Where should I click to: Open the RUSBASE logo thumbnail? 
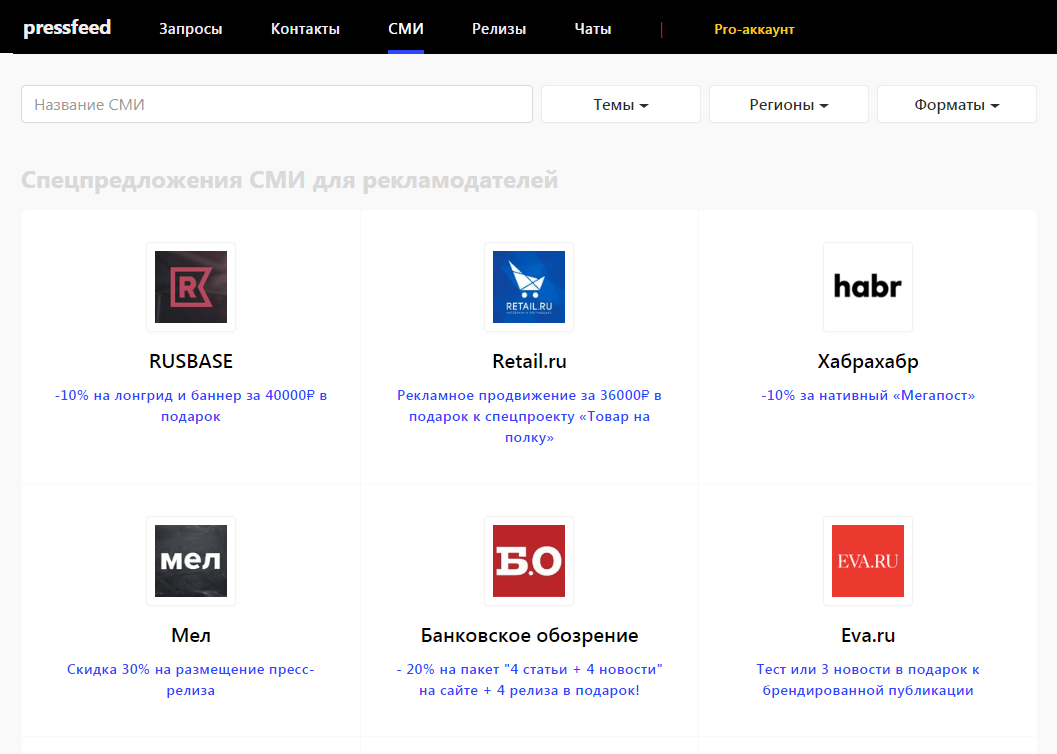(190, 287)
